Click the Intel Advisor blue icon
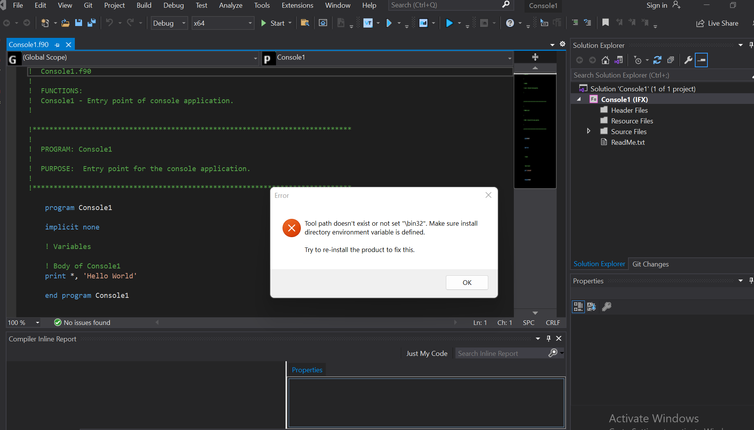 click(423, 23)
